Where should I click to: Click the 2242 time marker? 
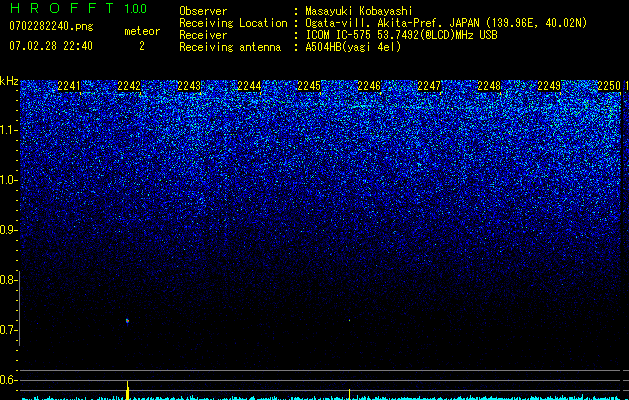click(129, 86)
